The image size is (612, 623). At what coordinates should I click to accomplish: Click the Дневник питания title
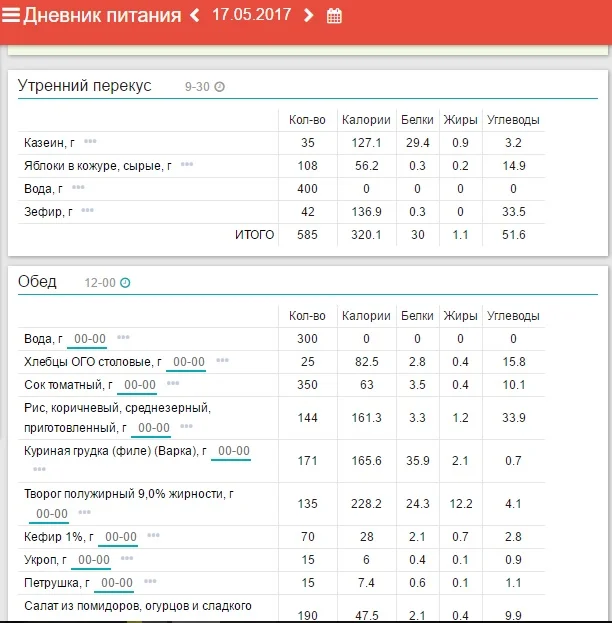[x=102, y=15]
